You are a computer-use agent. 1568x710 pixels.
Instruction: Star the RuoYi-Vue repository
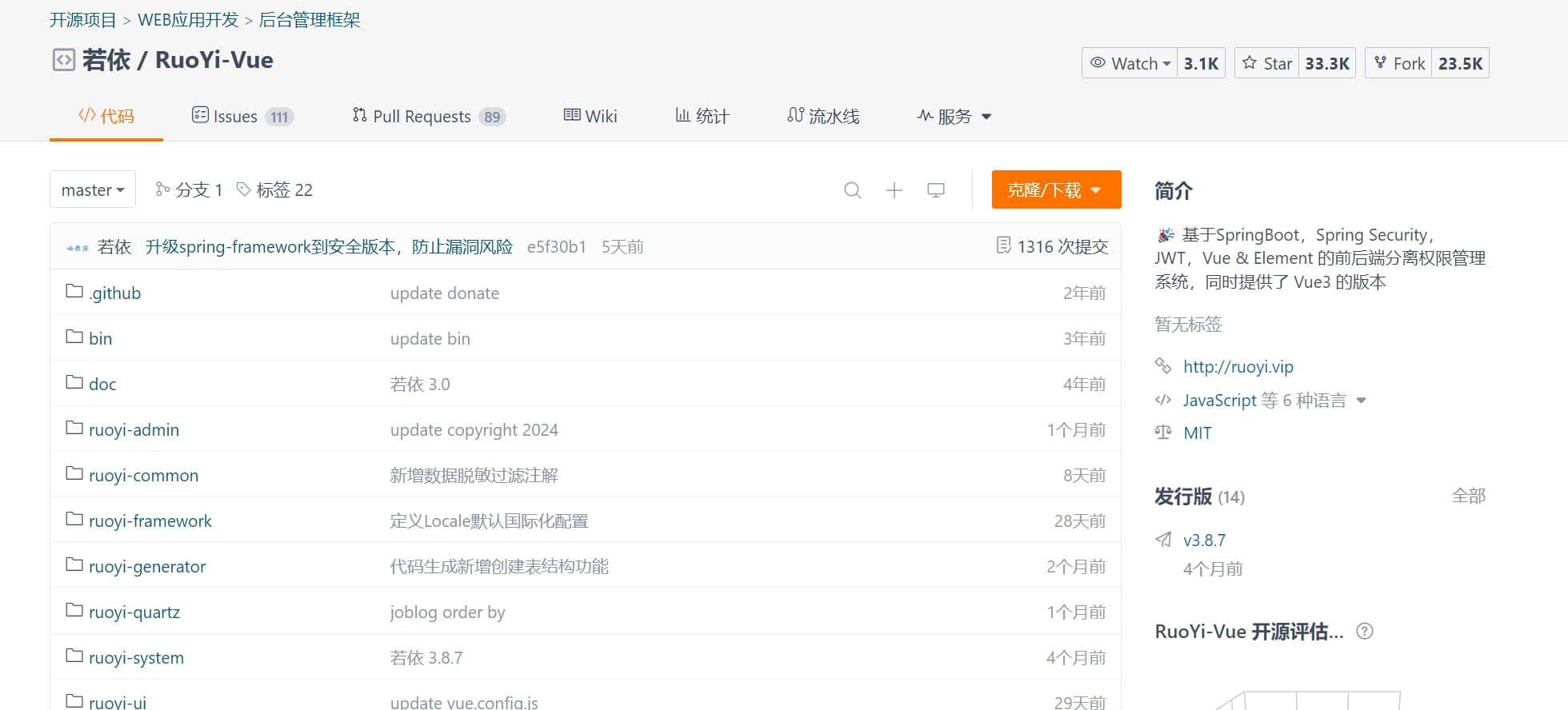1267,63
